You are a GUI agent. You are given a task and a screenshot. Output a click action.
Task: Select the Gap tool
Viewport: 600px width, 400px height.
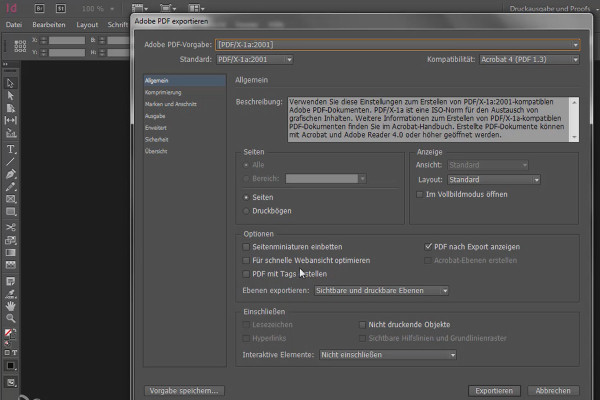10,120
